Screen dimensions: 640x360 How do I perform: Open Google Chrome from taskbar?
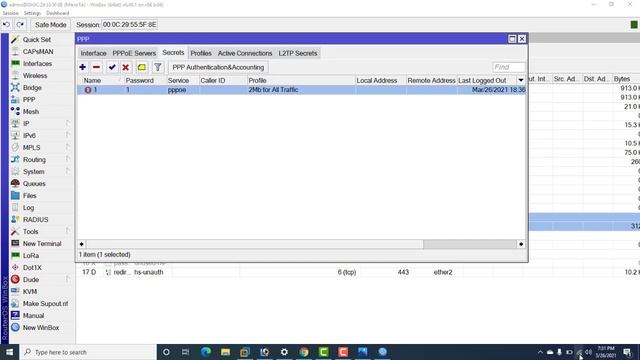pos(304,352)
